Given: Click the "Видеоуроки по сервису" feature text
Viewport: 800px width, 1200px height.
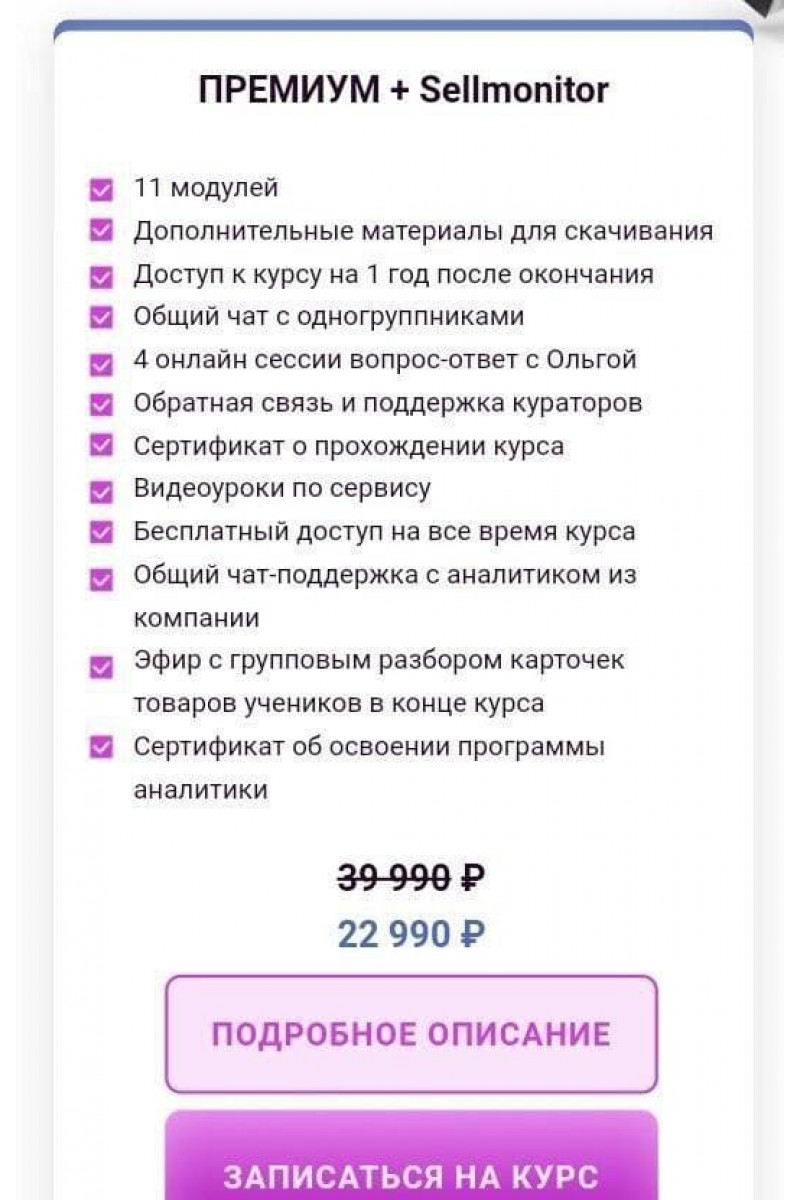Looking at the screenshot, I should click(283, 489).
